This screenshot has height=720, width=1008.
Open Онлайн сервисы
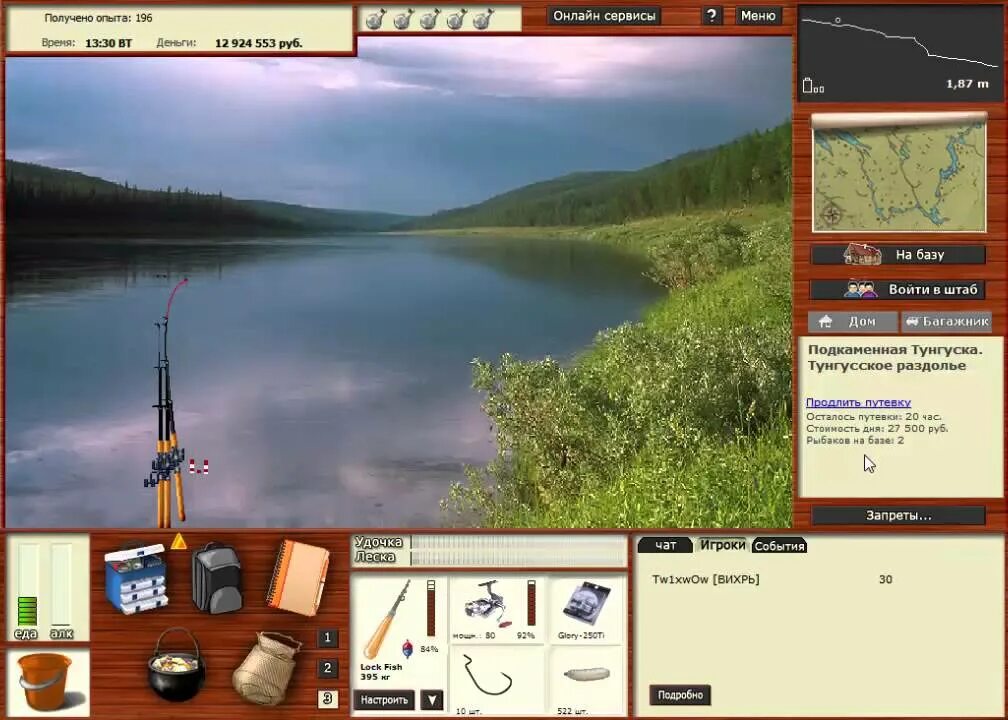pyautogui.click(x=604, y=15)
